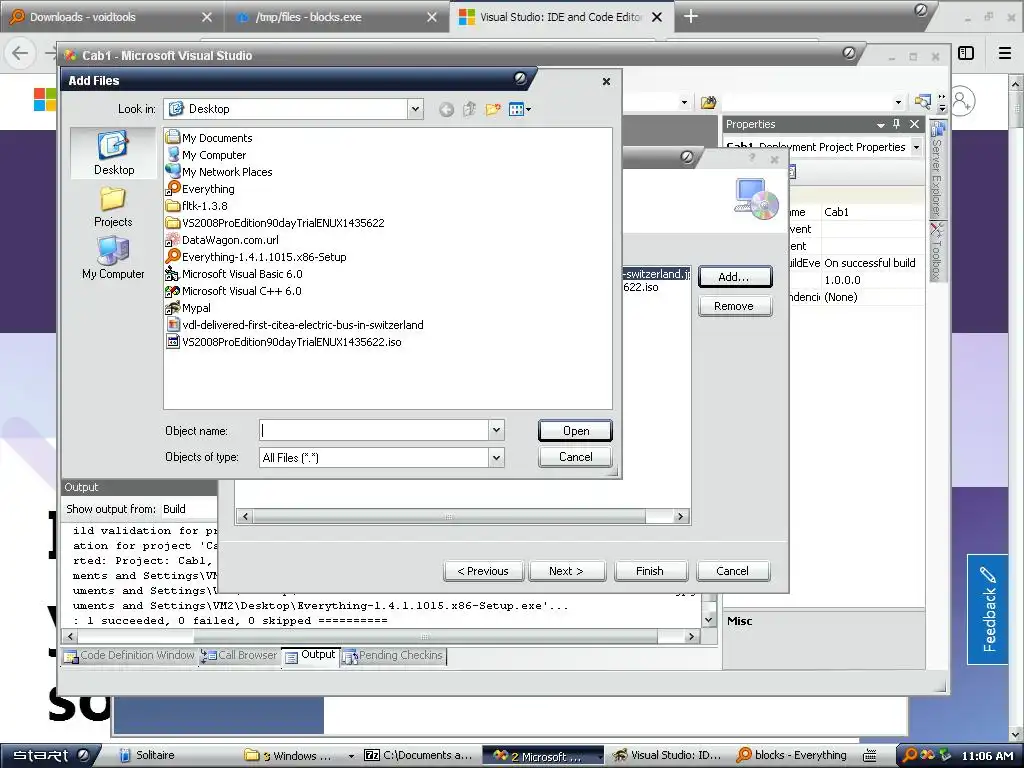The width and height of the screenshot is (1024, 768).
Task: Open the Views menu icon in Add Files
Action: click(x=520, y=109)
